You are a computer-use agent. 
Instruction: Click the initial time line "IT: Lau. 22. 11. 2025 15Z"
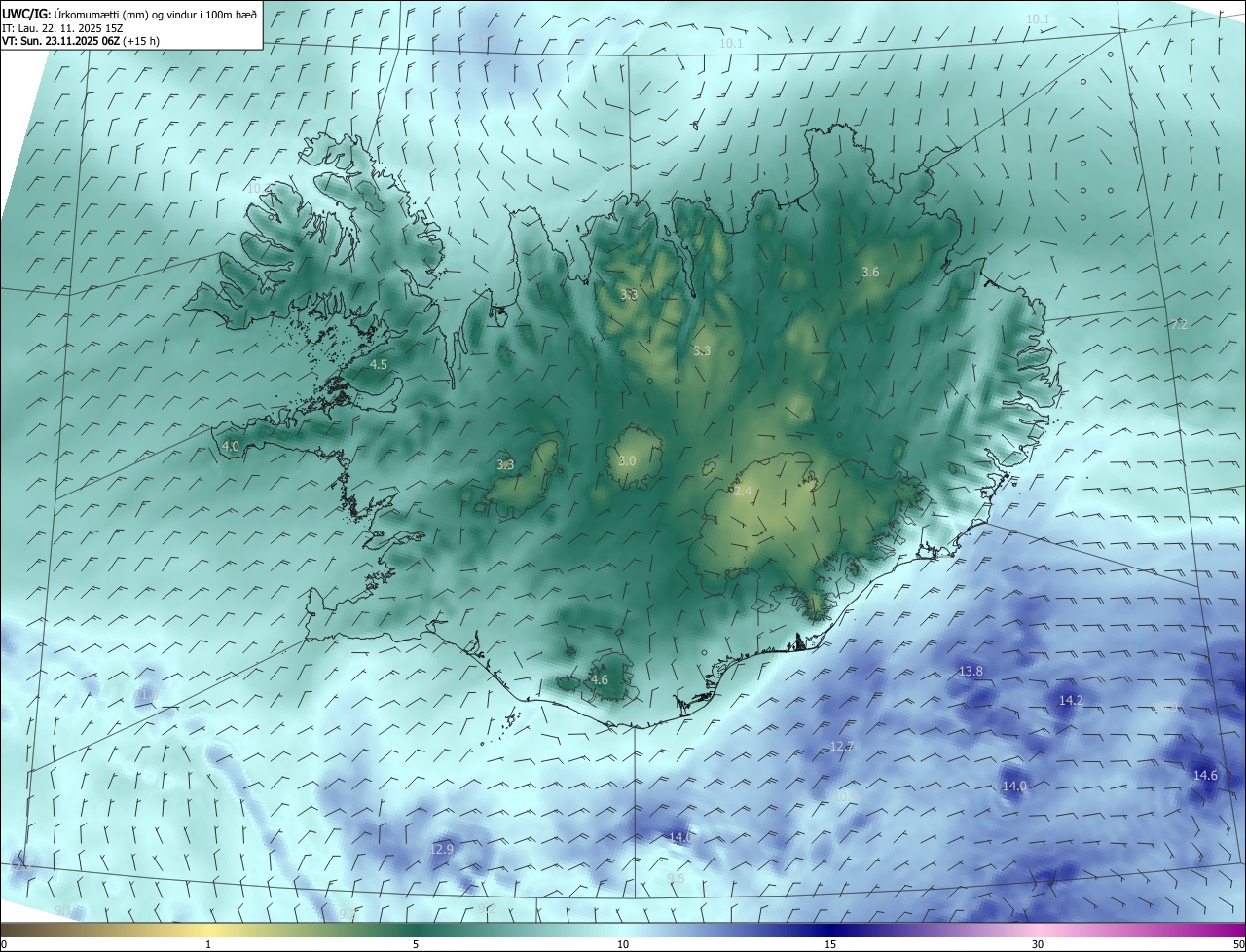tap(64, 28)
